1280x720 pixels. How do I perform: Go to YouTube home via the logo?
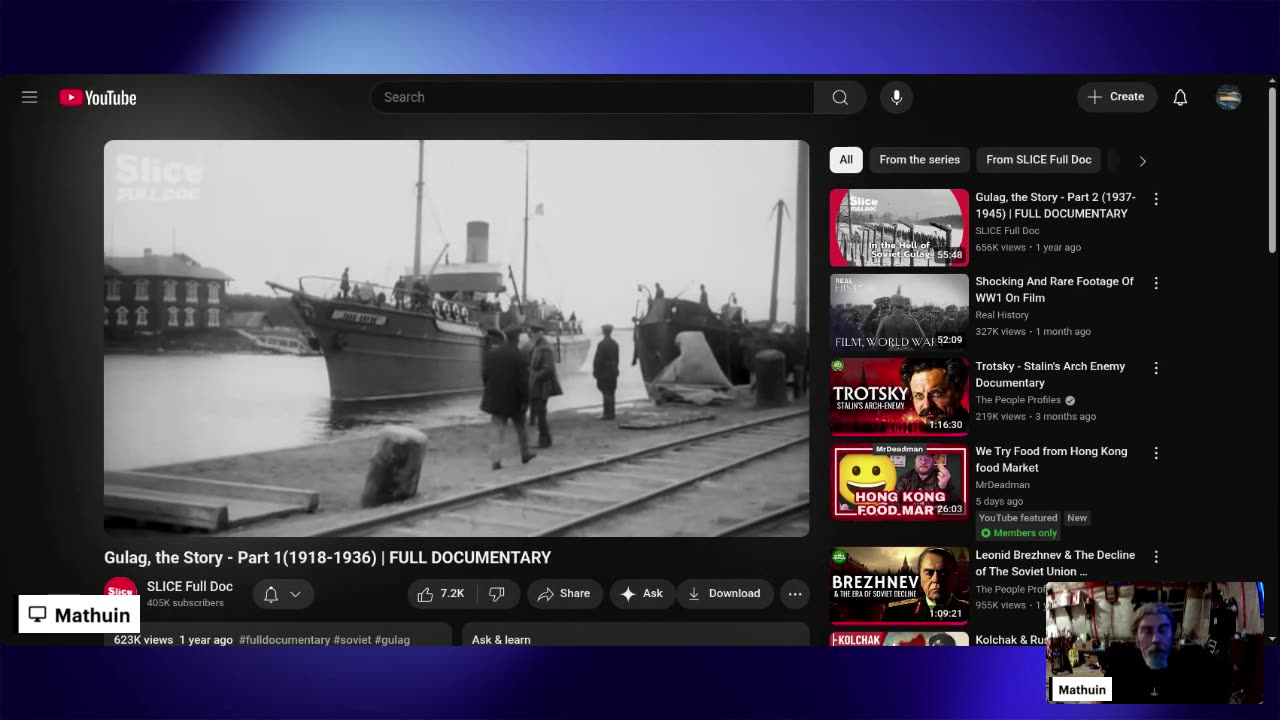(98, 97)
